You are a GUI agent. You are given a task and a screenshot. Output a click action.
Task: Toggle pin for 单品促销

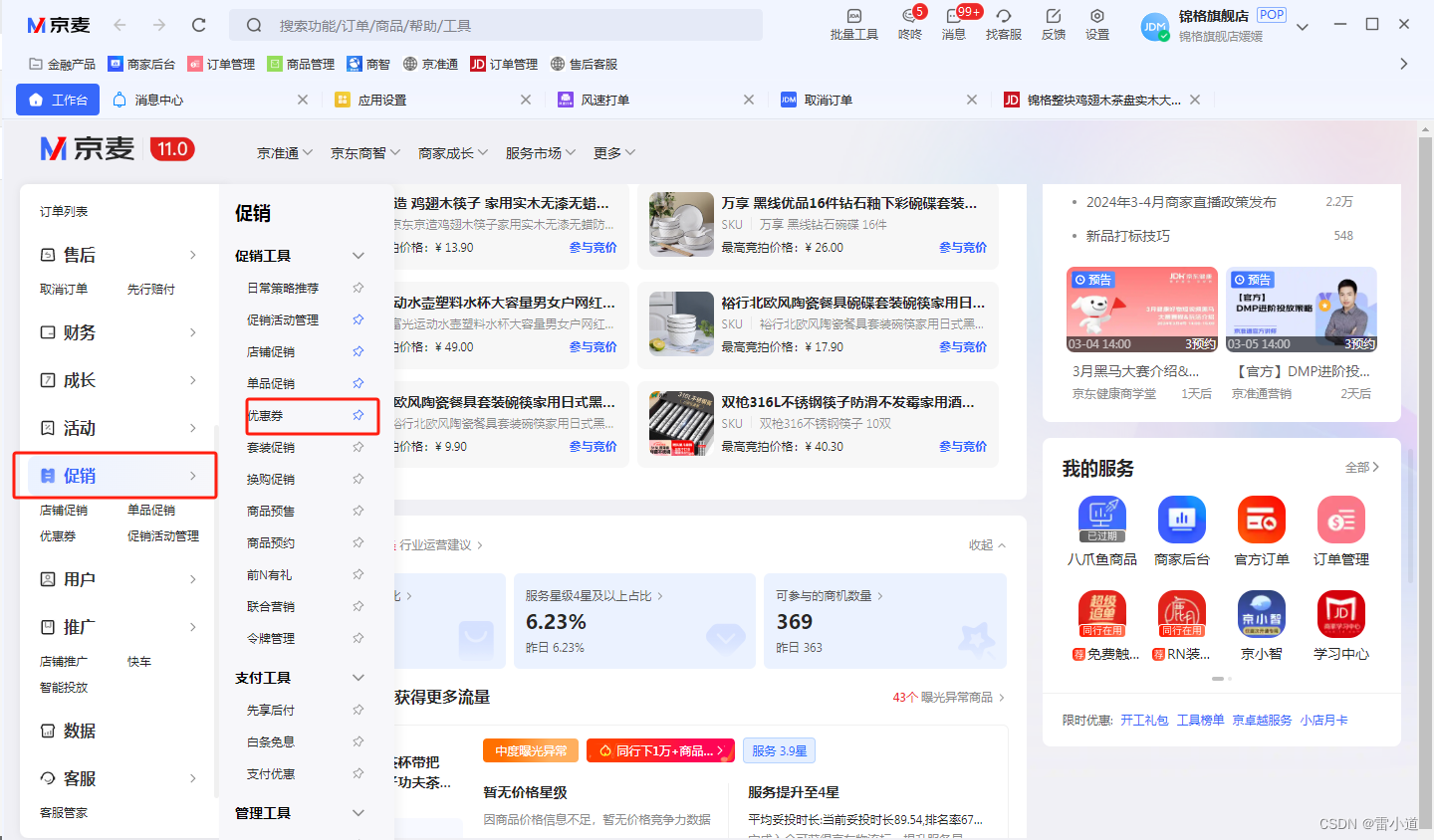(x=358, y=383)
